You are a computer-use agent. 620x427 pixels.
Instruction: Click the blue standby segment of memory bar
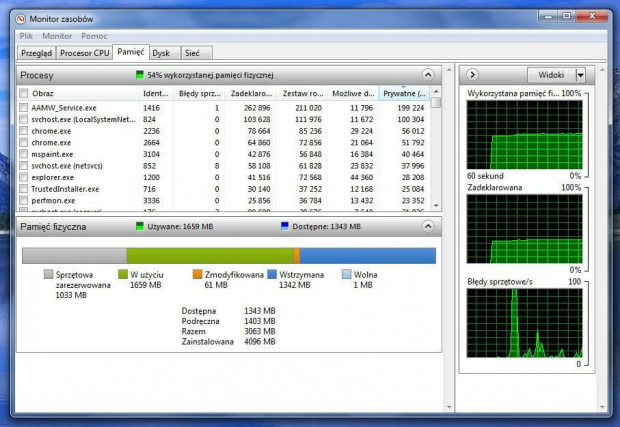pyautogui.click(x=368, y=256)
